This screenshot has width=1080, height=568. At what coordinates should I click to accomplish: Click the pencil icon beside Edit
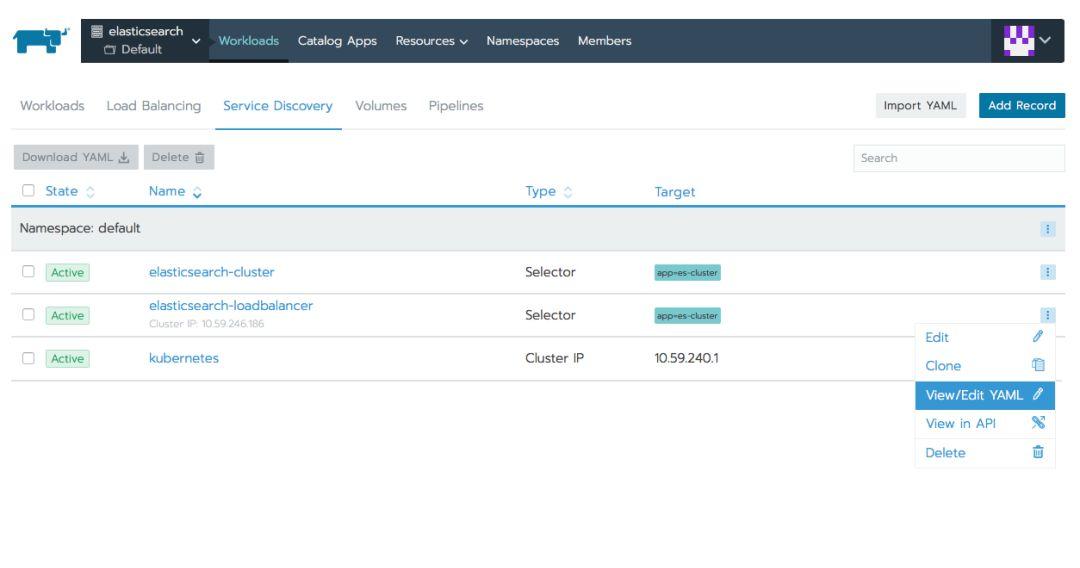pos(1038,337)
